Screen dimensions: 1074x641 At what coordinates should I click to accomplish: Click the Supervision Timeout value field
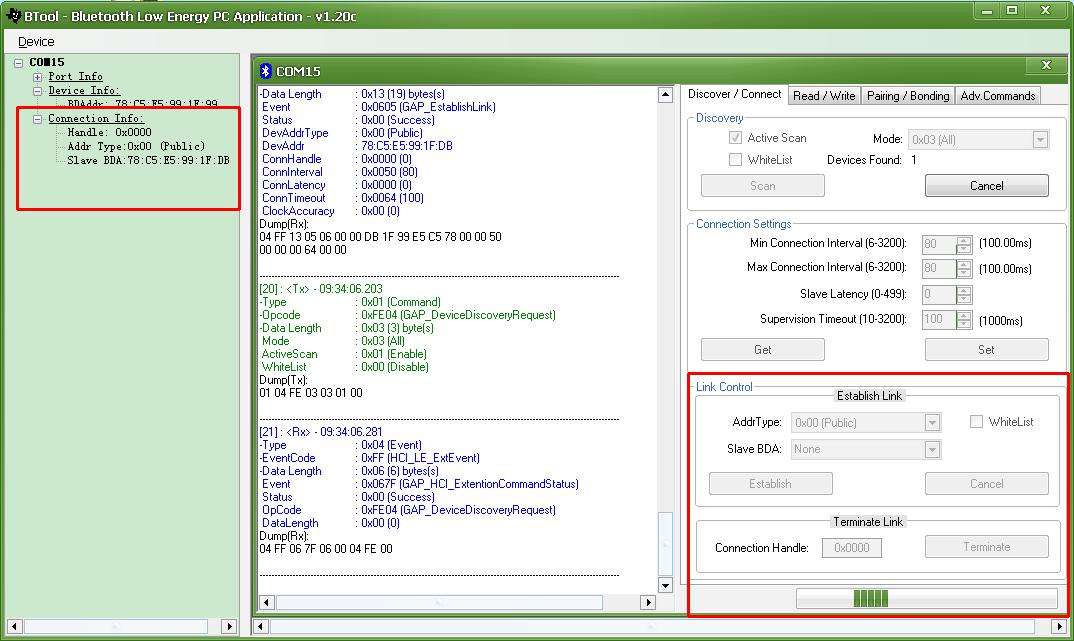point(938,319)
